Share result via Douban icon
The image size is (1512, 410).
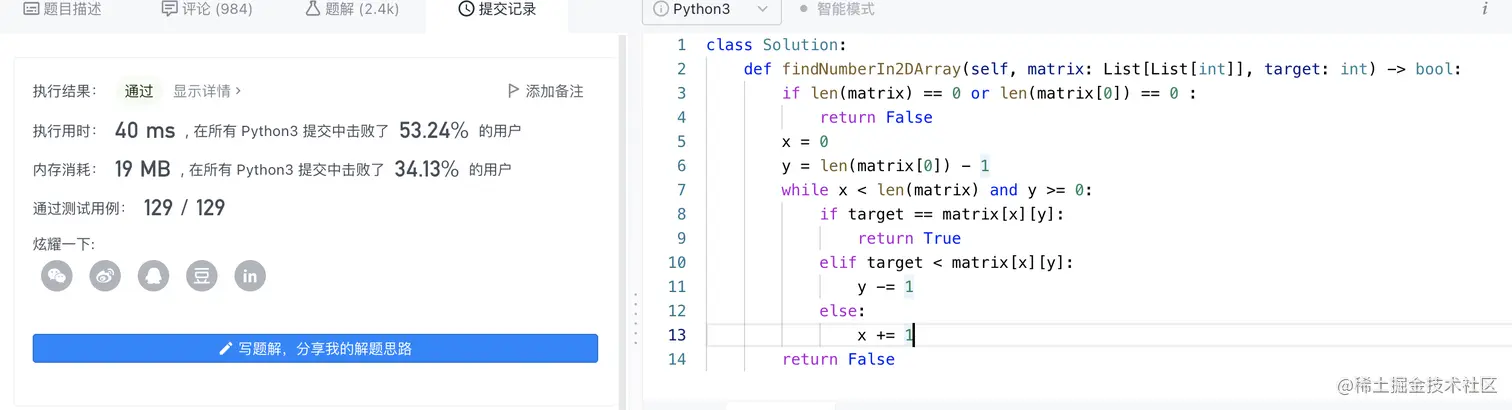pos(202,276)
